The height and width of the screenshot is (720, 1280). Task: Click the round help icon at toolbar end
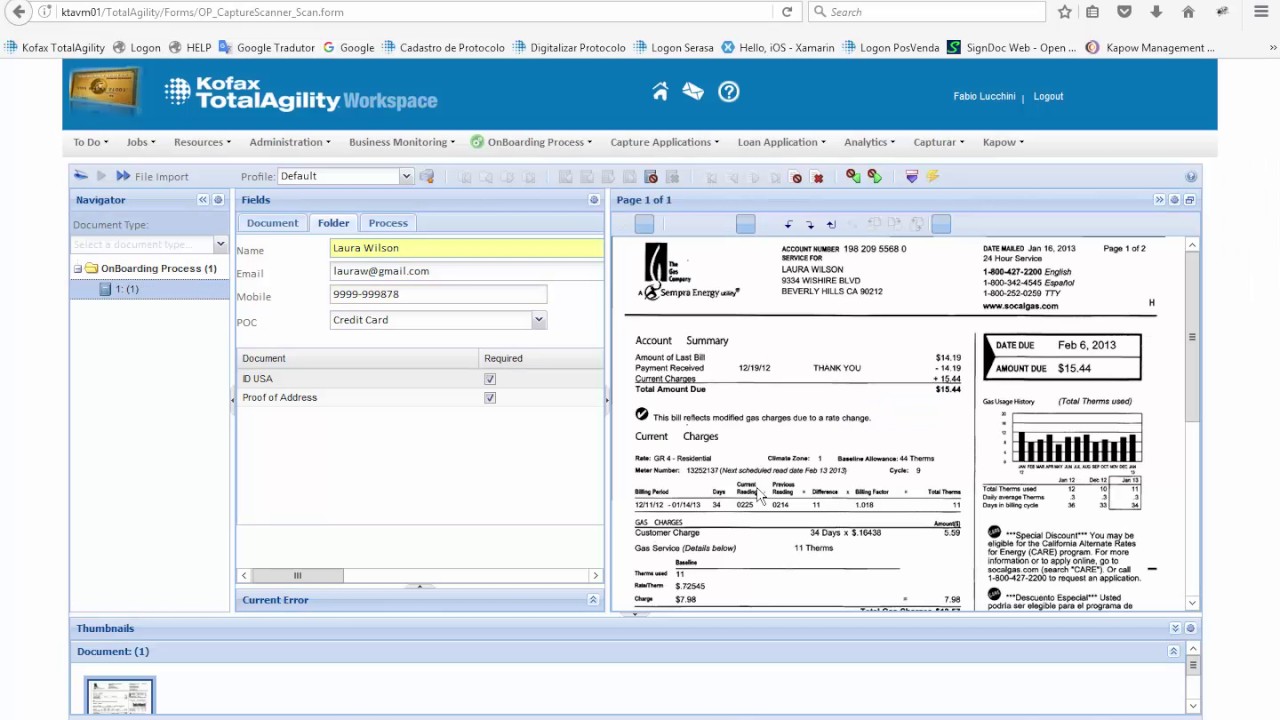[x=1191, y=177]
